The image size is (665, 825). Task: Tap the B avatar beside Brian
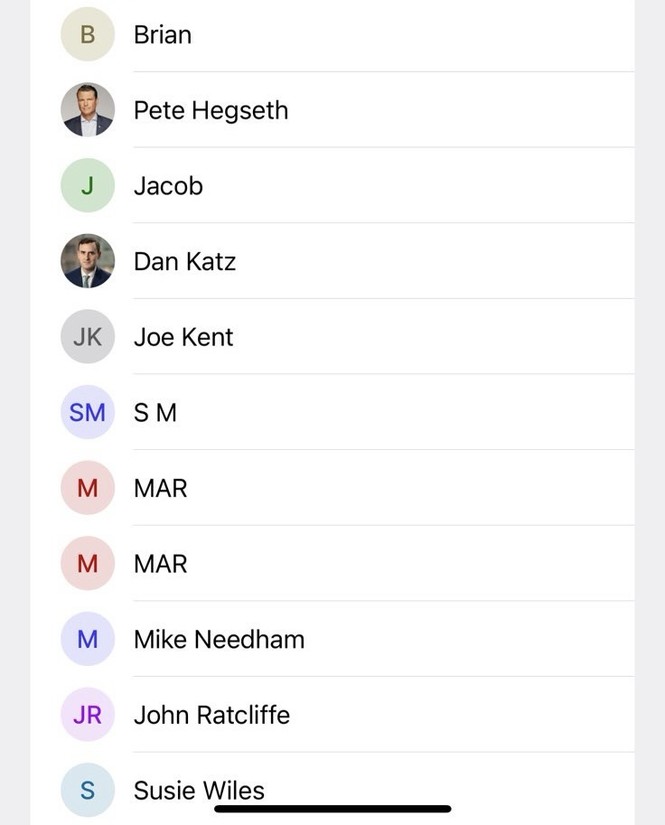coord(87,35)
